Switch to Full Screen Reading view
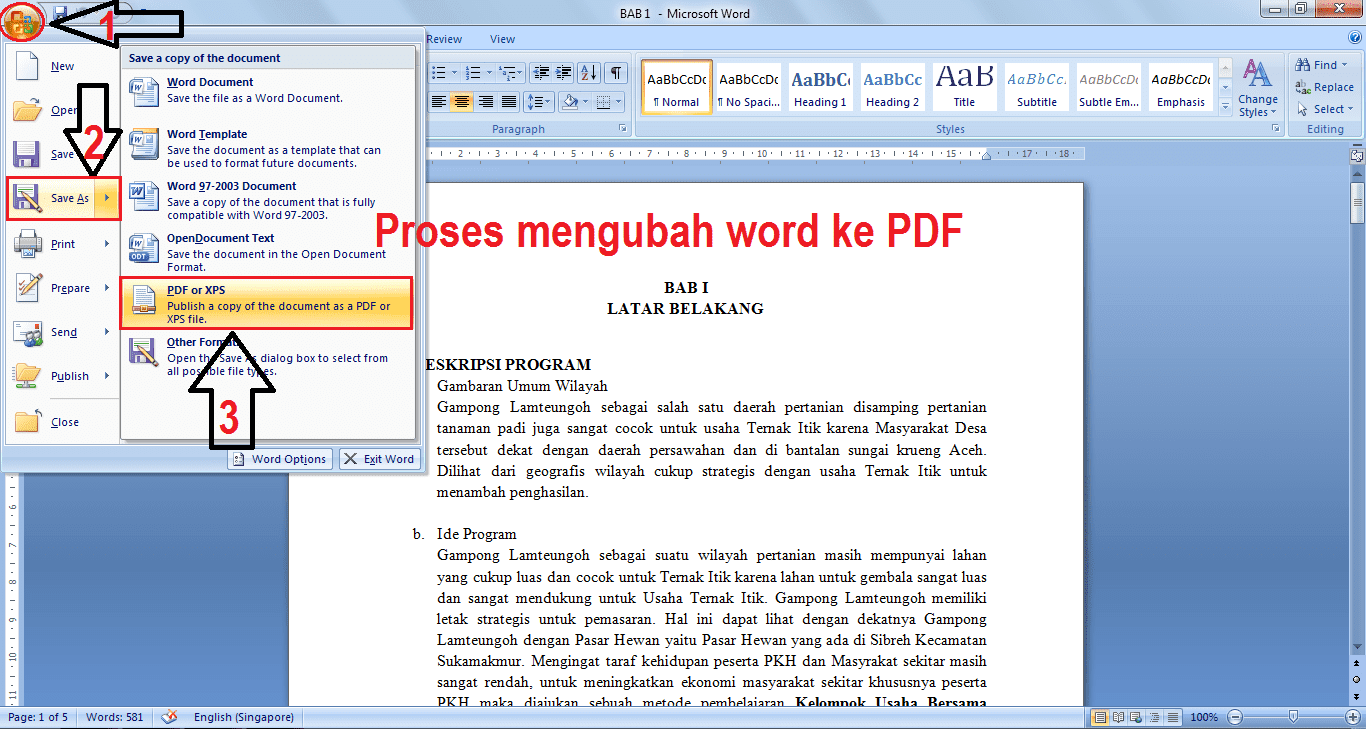The image size is (1366, 729). click(1118, 717)
